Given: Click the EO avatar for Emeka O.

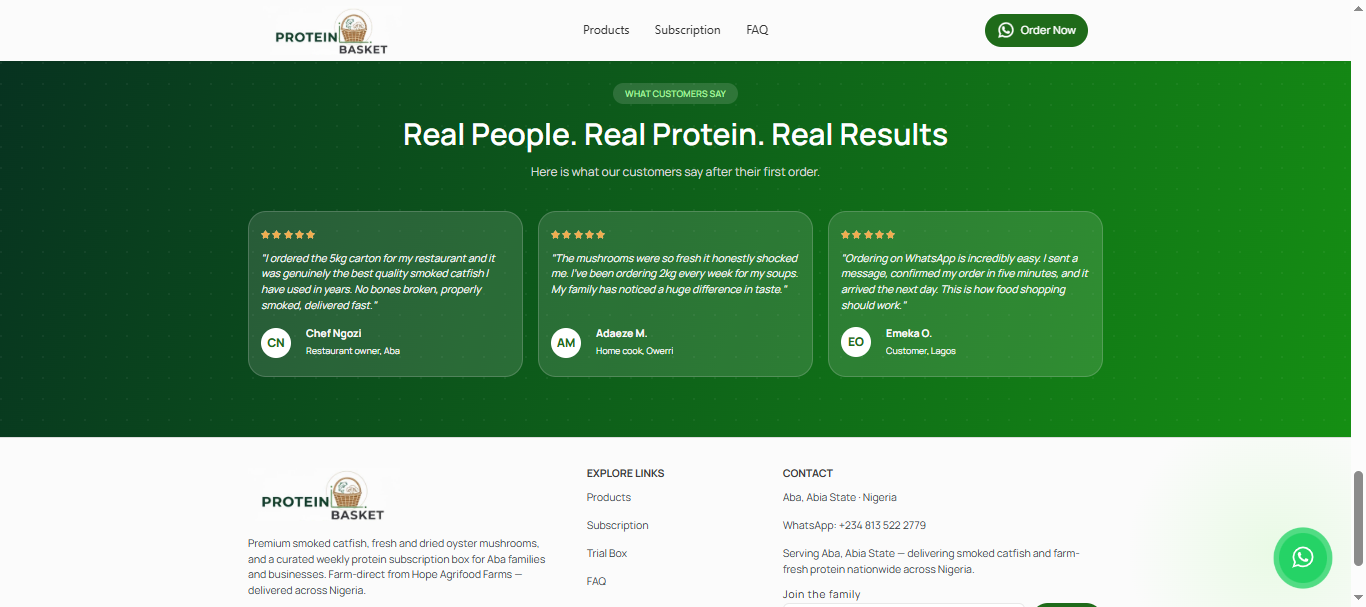Looking at the screenshot, I should [x=856, y=342].
